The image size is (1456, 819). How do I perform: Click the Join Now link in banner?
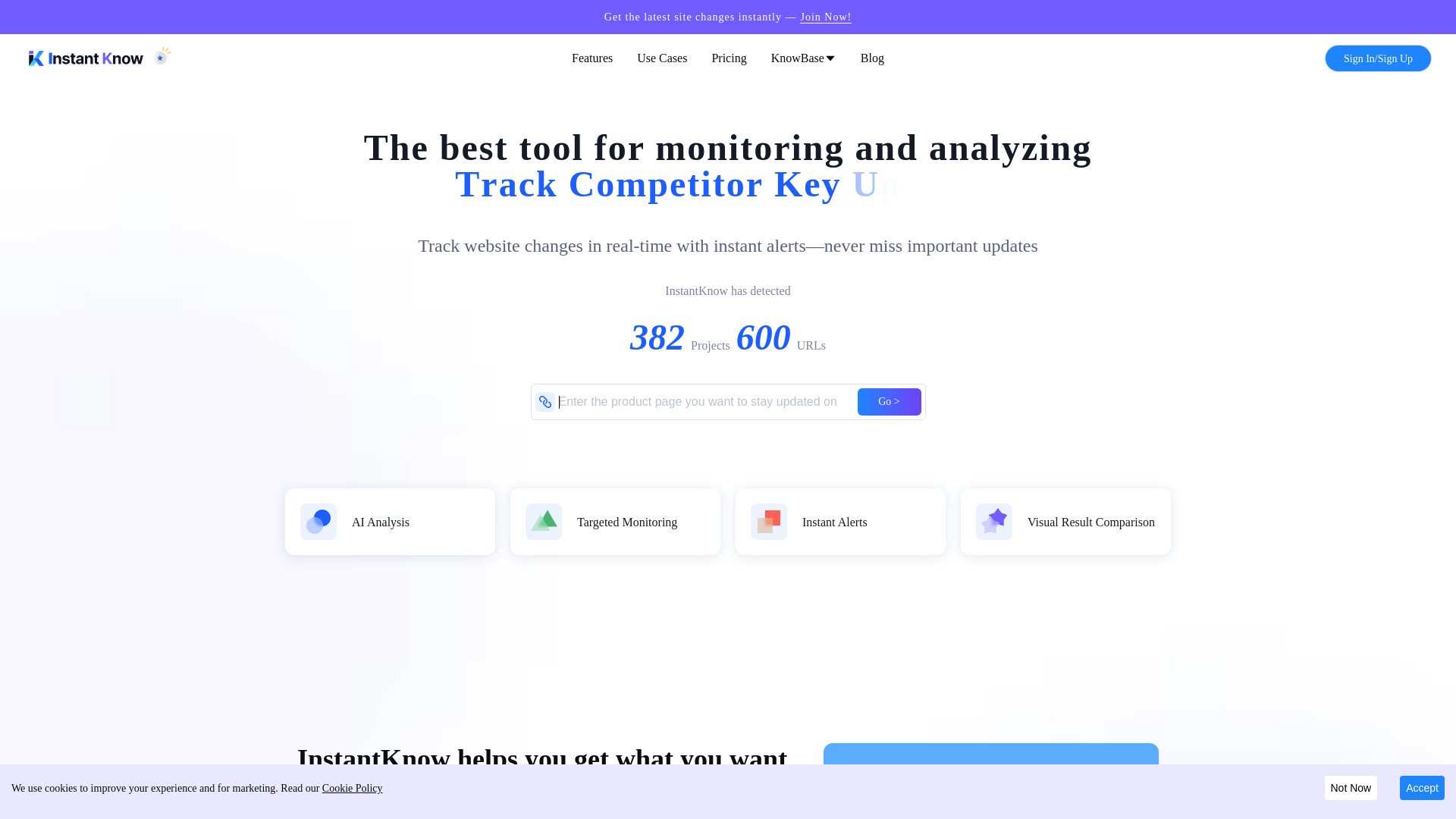[x=825, y=17]
